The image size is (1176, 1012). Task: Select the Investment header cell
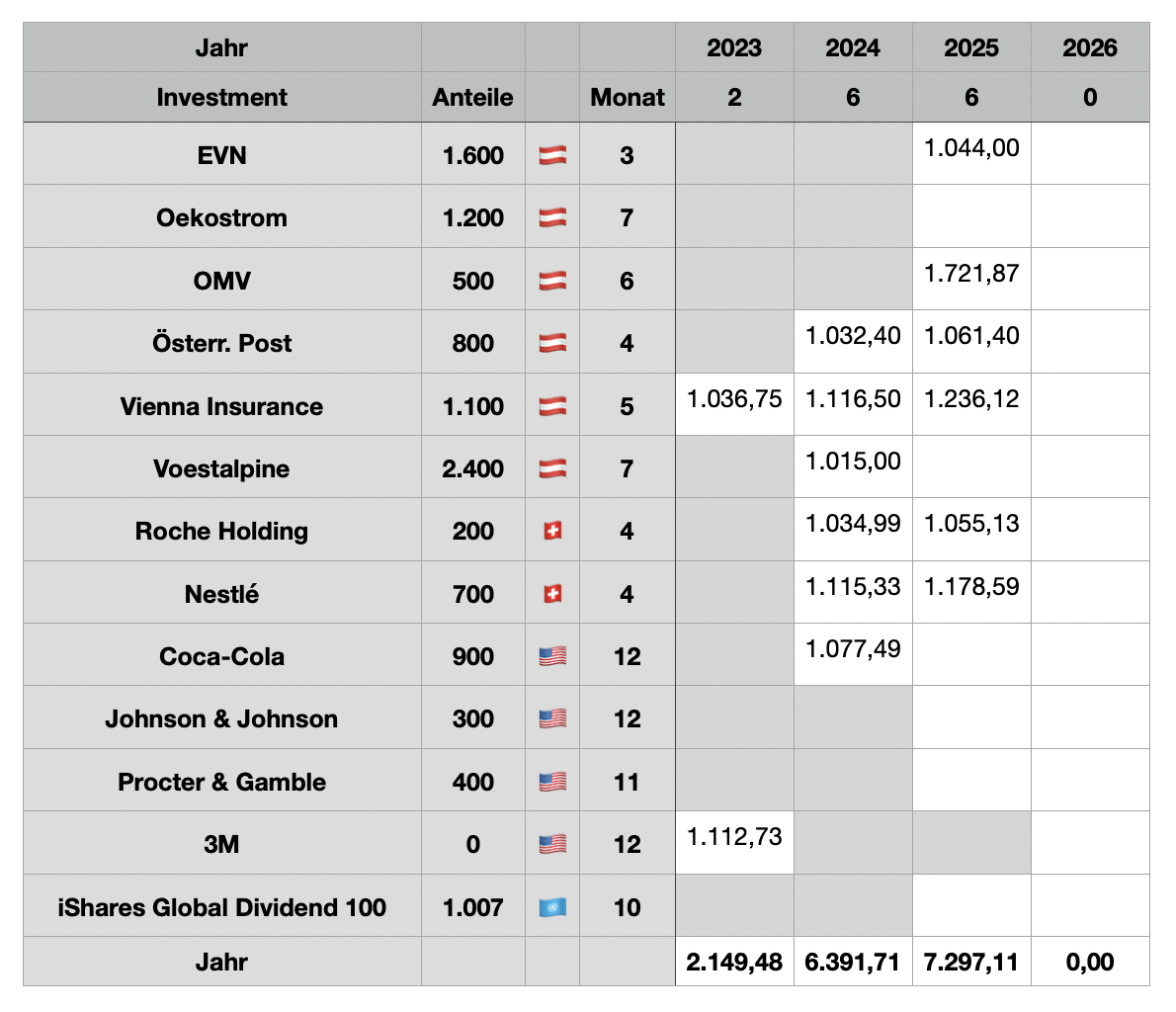pyautogui.click(x=221, y=97)
